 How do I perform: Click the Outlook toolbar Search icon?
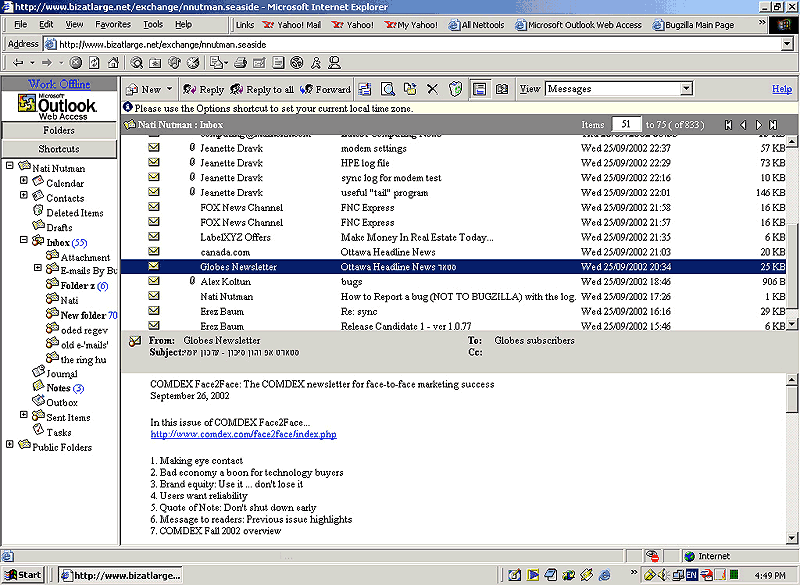388,89
